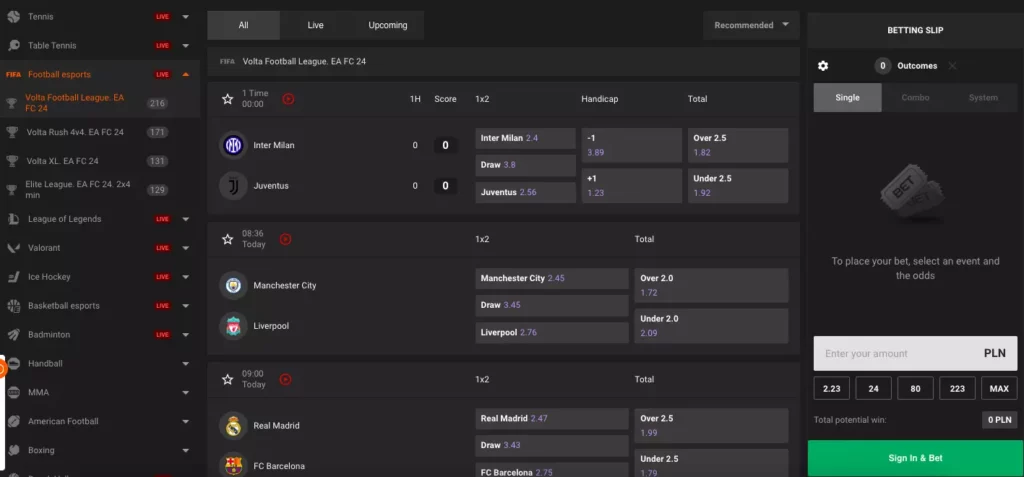Screen dimensions: 1024x477
Task: Expand the Ice Hockey category arrow
Action: tap(185, 276)
